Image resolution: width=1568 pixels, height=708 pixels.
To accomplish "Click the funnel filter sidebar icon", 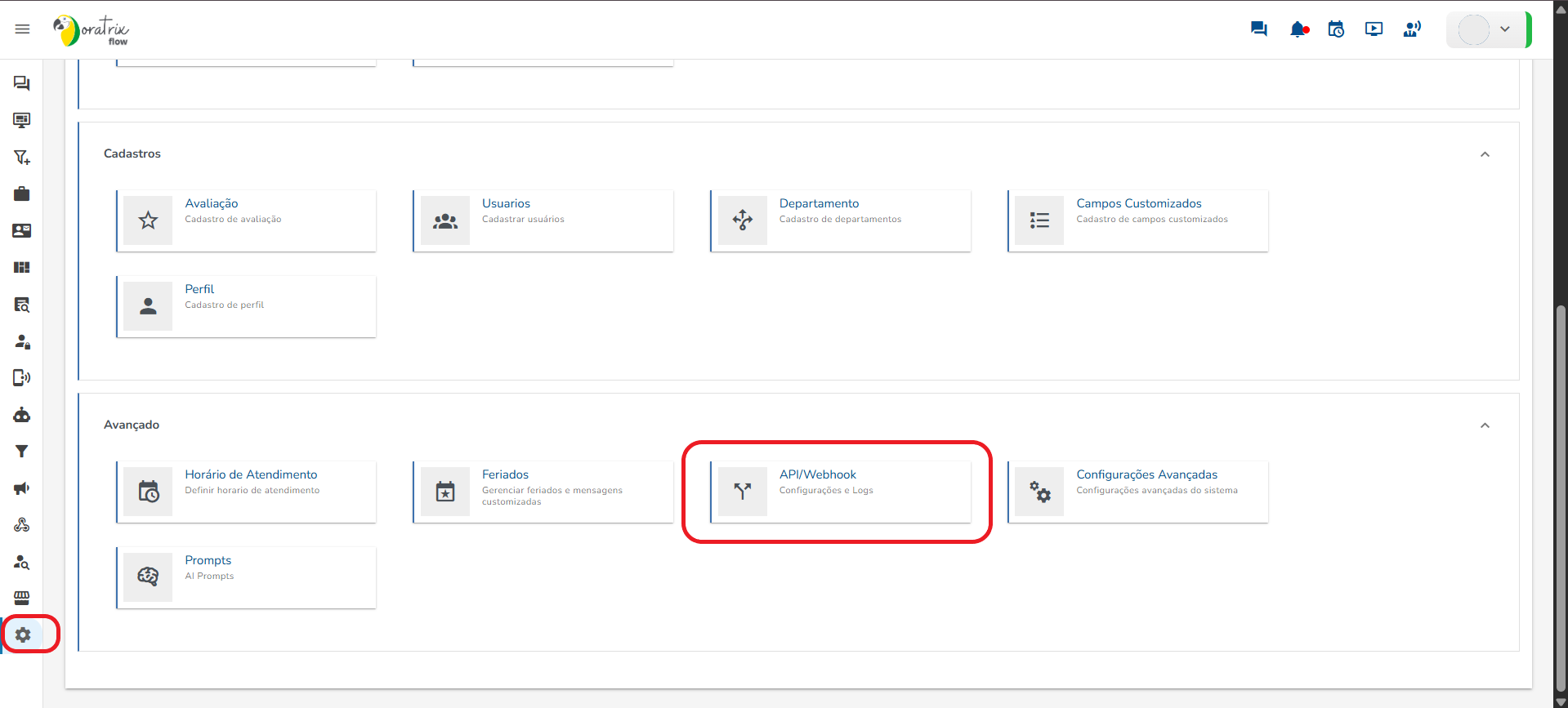I will [22, 452].
